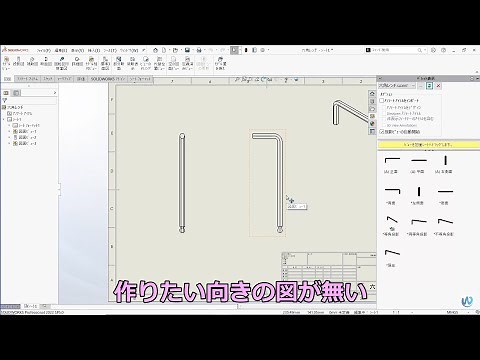Expand the 図面ビュー3 tree node
Viewport: 480px width, 360px height.
pos(9,143)
